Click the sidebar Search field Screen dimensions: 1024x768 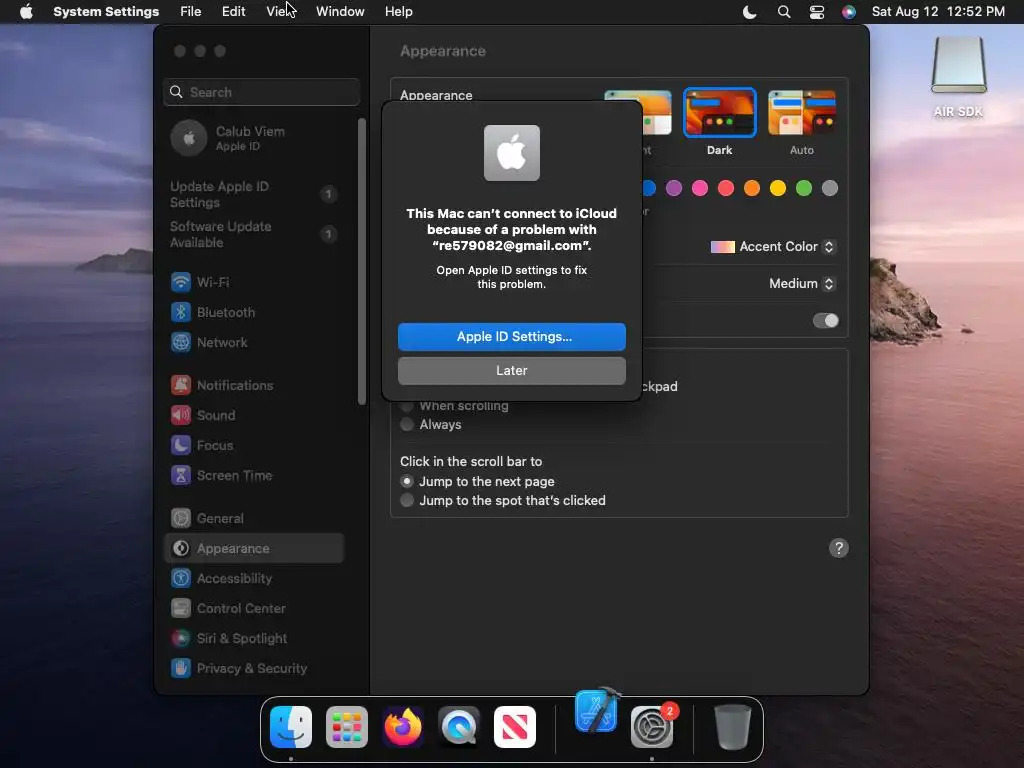pyautogui.click(x=261, y=92)
